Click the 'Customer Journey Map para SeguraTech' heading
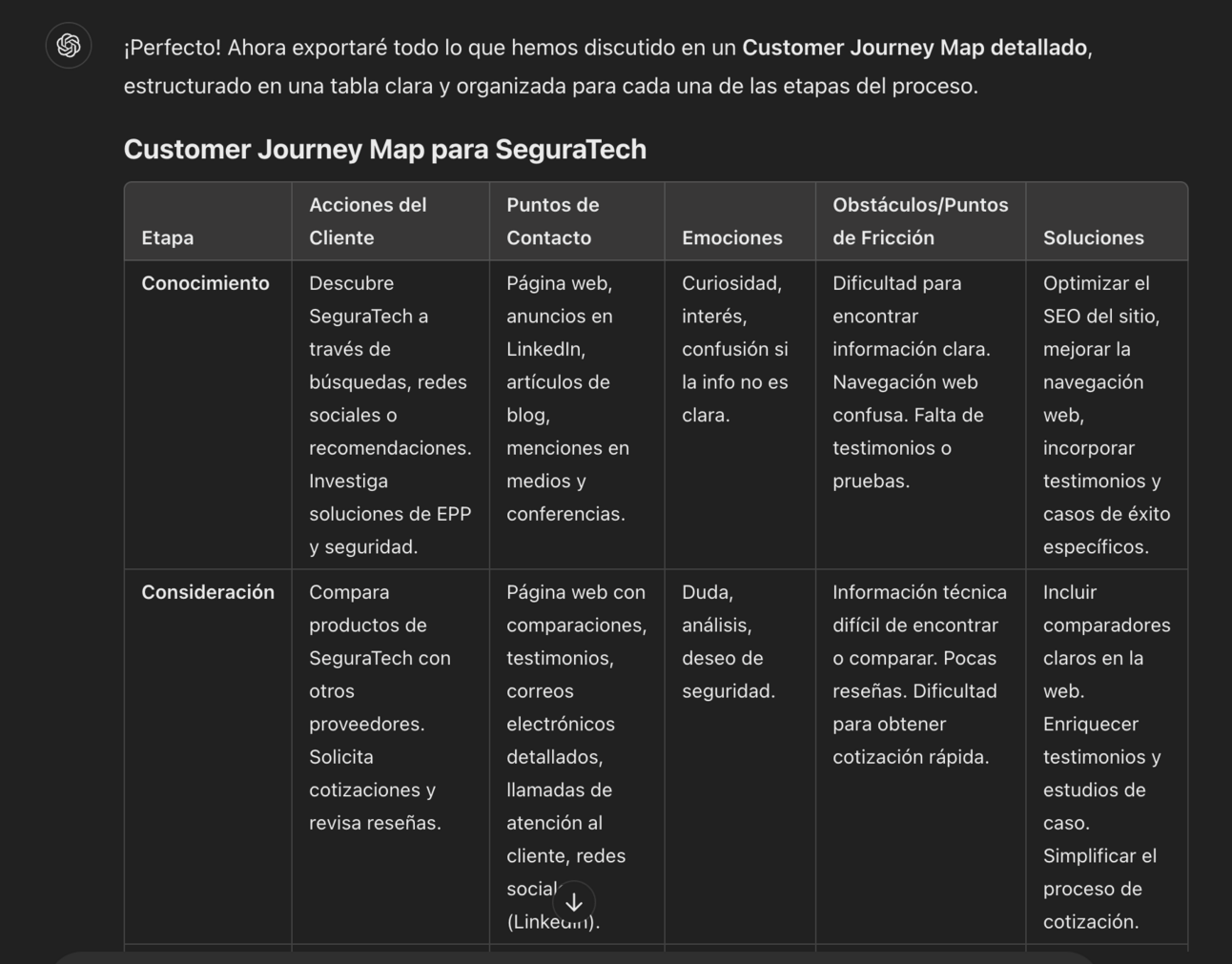Screen dimensions: 1232x964 click(385, 149)
